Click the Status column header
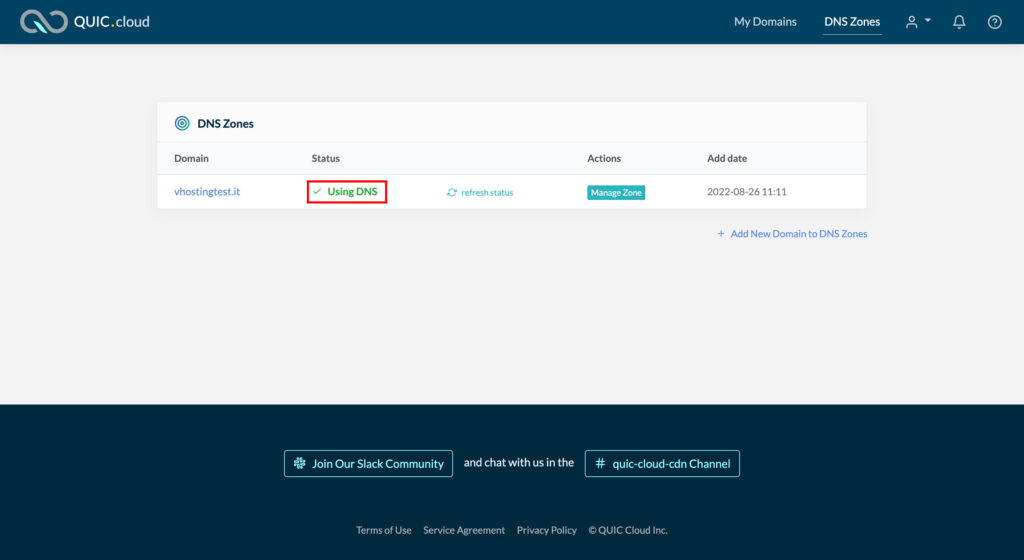Screen dimensions: 1024x560 [x=325, y=158]
